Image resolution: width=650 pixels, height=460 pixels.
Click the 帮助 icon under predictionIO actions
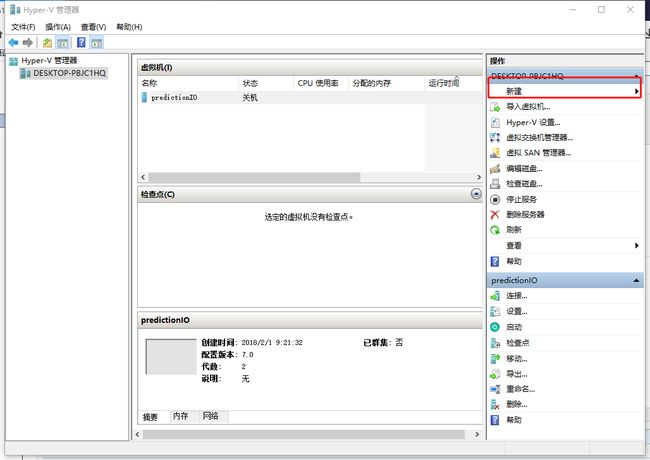click(x=495, y=420)
